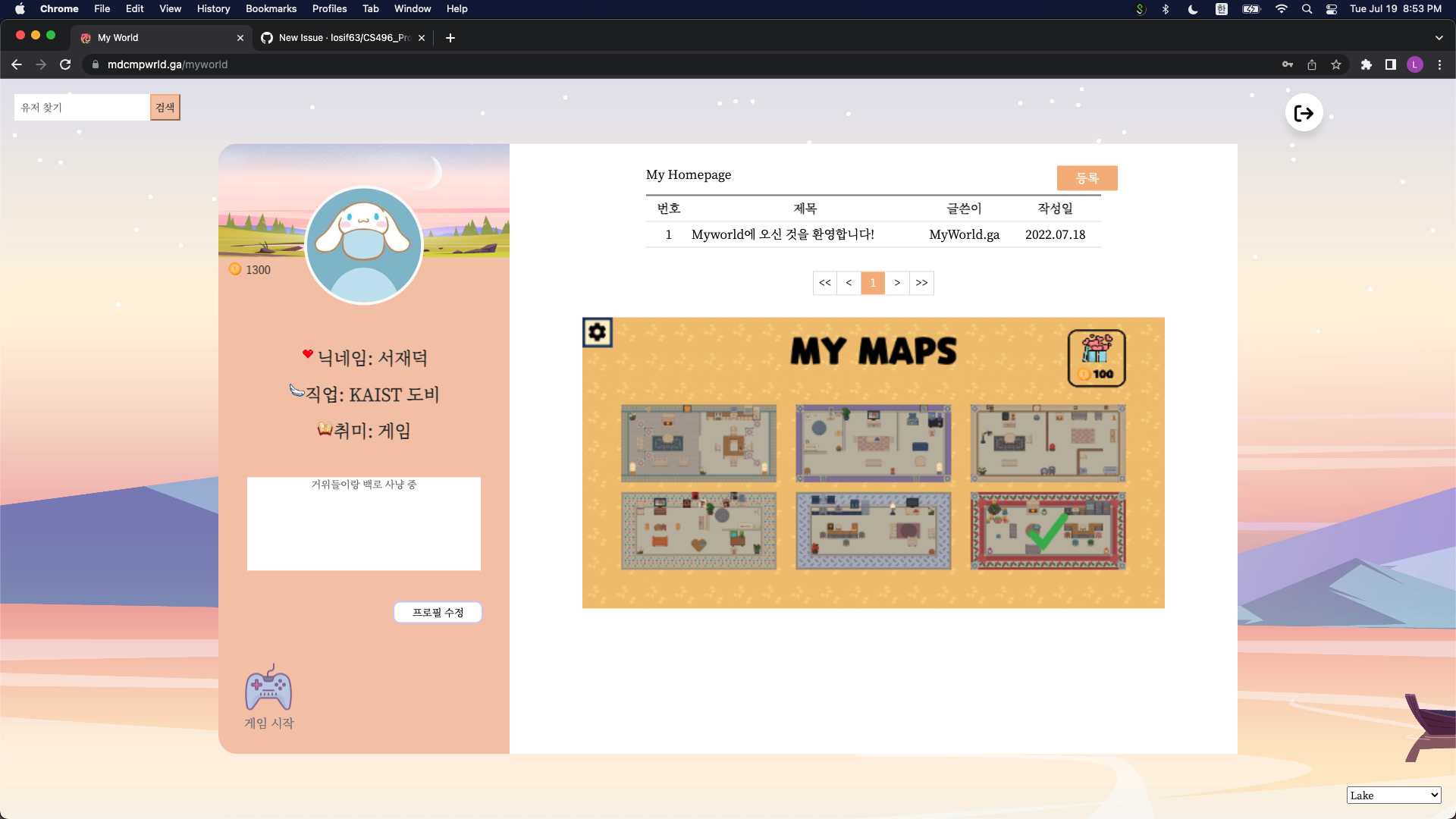Image resolution: width=1456 pixels, height=819 pixels.
Task: Open the Myworld welcome post title
Action: (783, 234)
